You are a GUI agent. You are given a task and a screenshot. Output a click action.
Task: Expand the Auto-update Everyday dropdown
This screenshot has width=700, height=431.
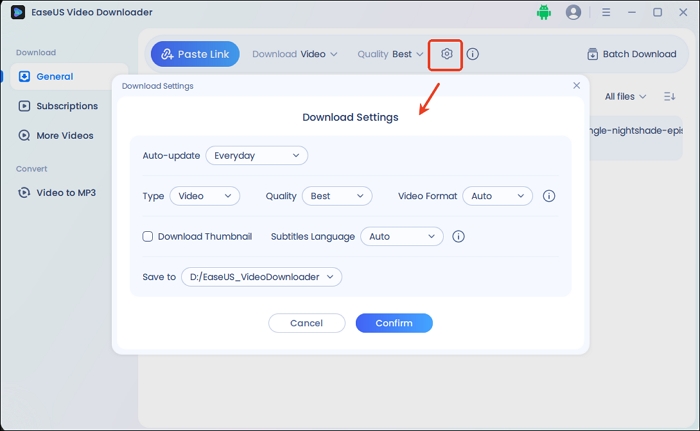click(x=256, y=156)
